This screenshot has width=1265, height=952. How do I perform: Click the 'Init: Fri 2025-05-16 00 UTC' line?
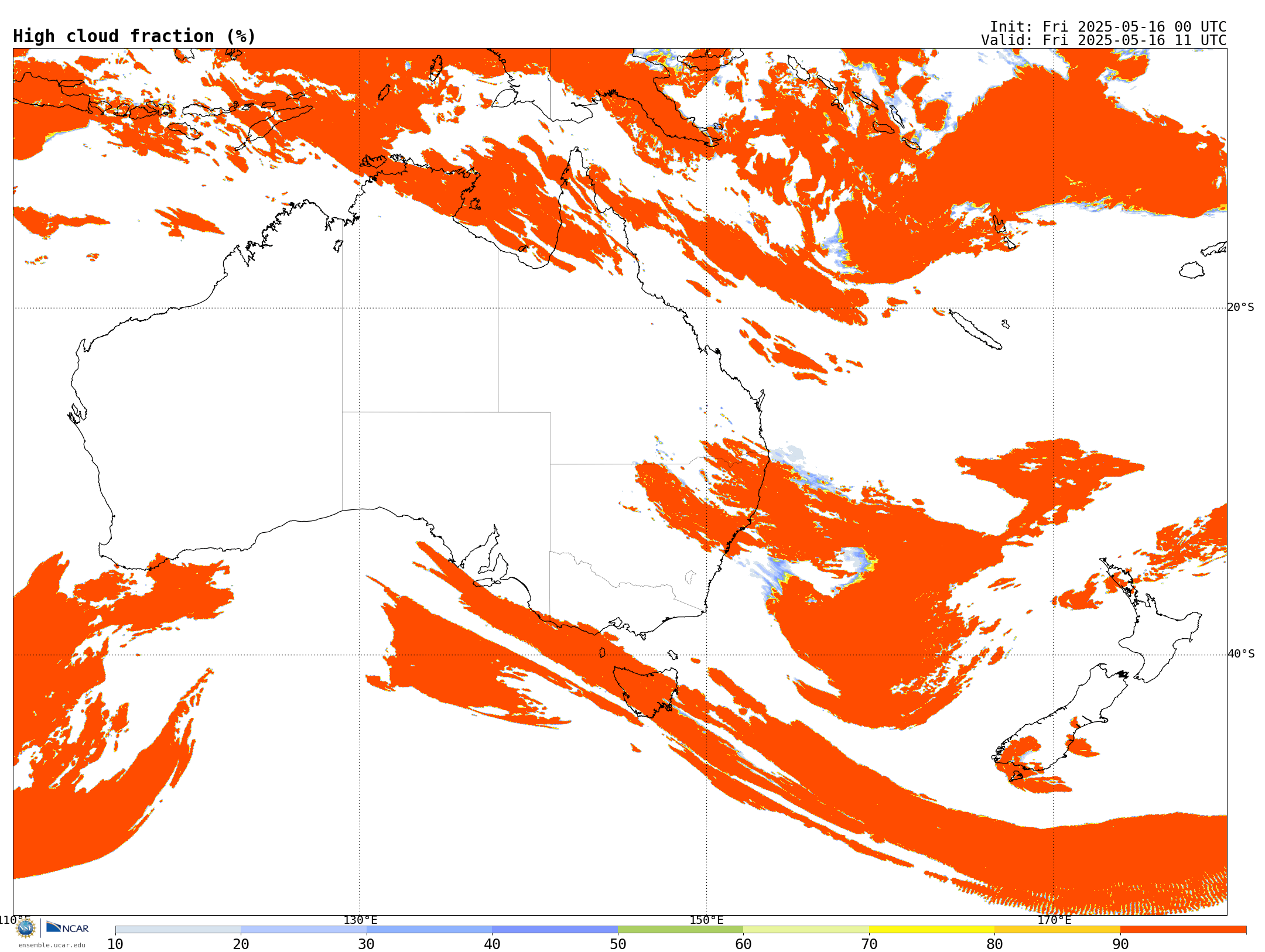coord(1108,27)
